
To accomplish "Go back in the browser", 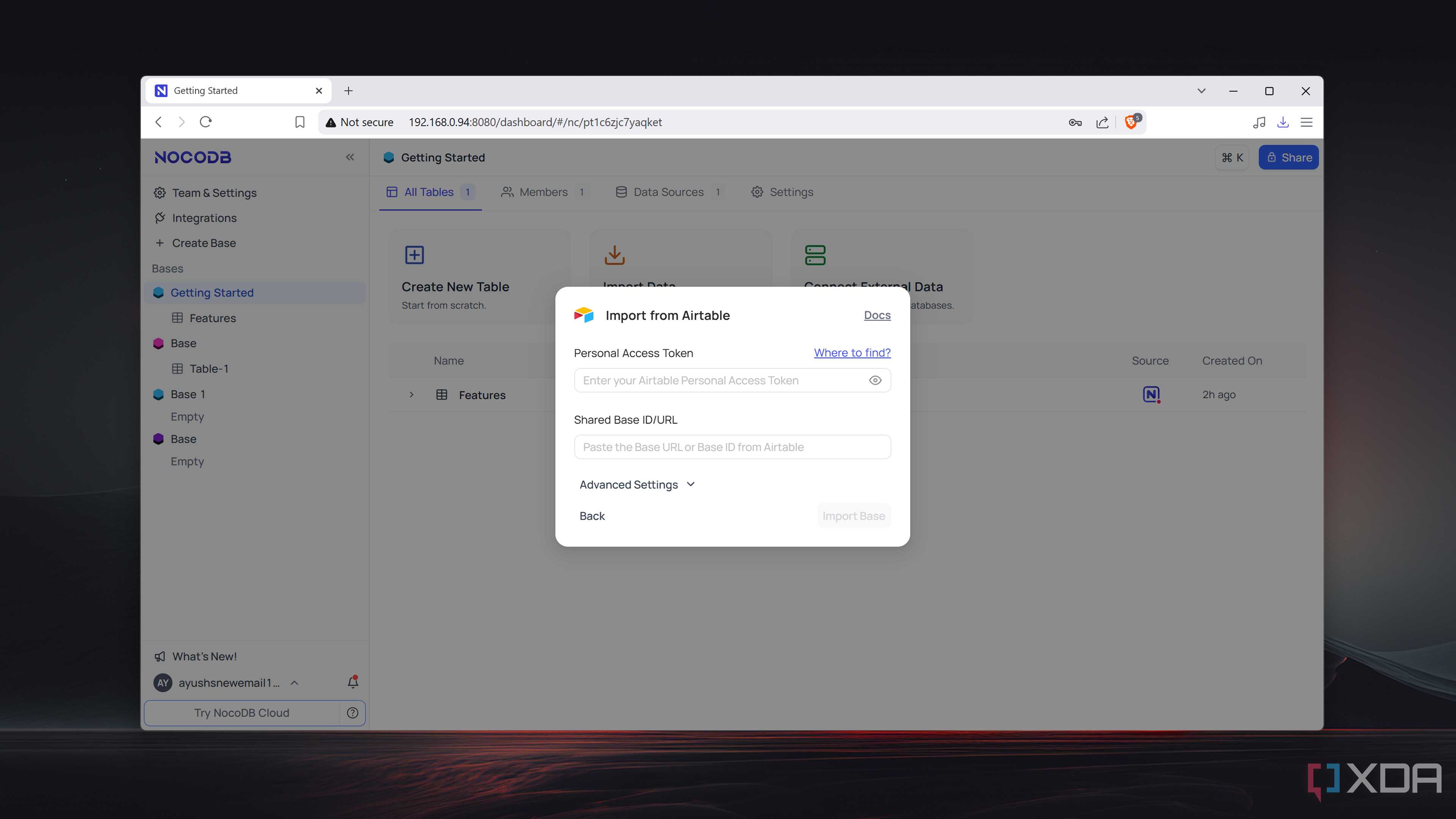I will click(x=159, y=122).
